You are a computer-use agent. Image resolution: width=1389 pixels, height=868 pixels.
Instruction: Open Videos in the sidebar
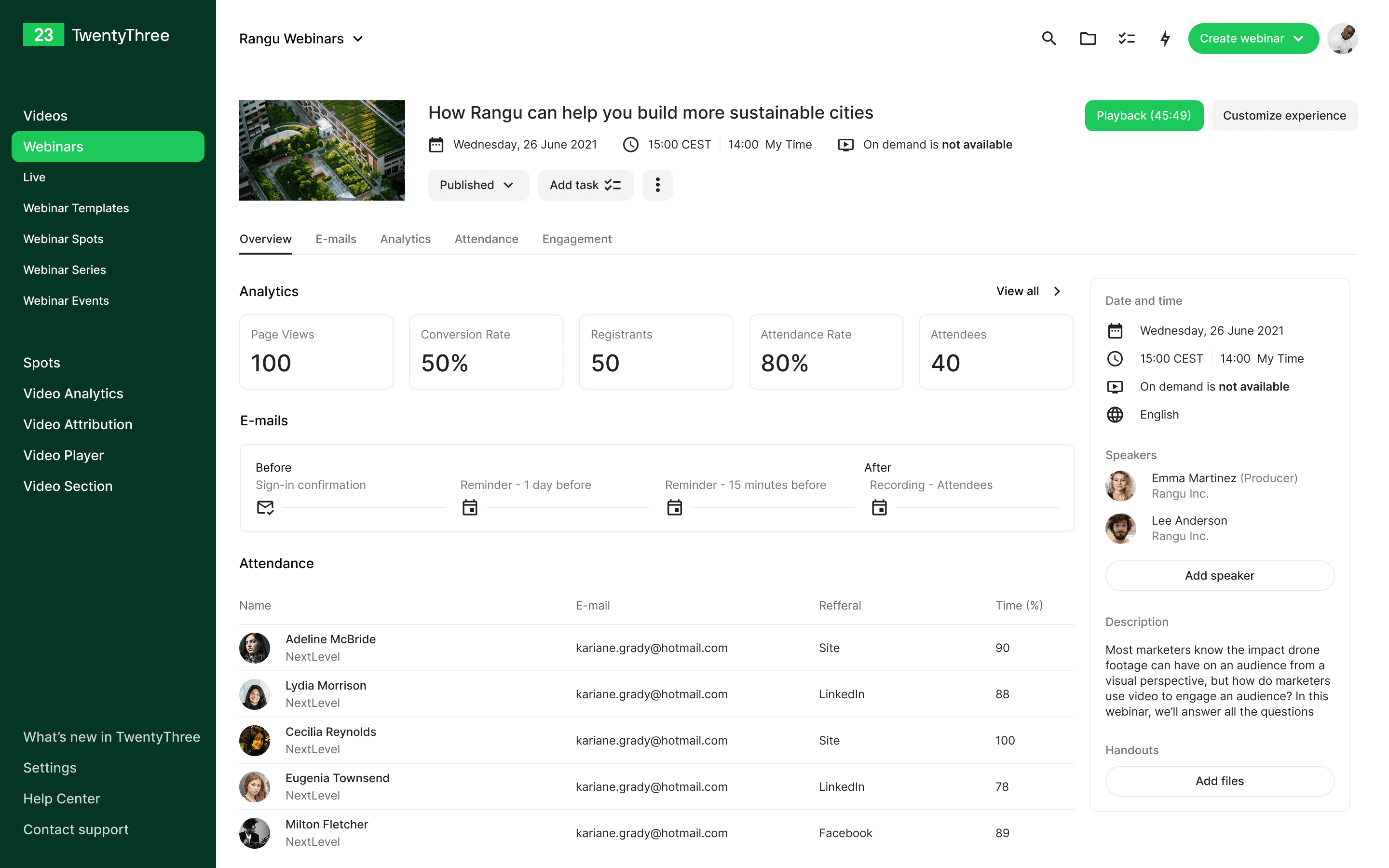click(x=45, y=116)
